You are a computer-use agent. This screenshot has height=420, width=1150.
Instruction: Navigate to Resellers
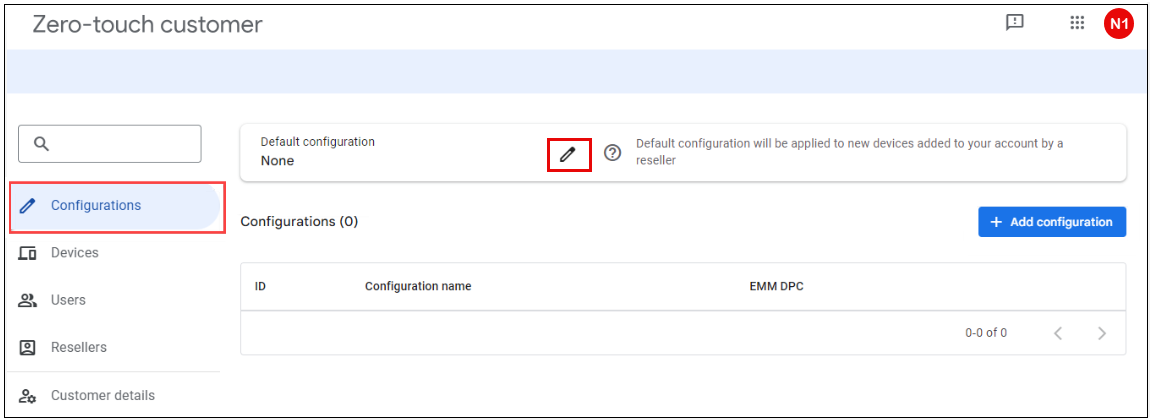(78, 348)
